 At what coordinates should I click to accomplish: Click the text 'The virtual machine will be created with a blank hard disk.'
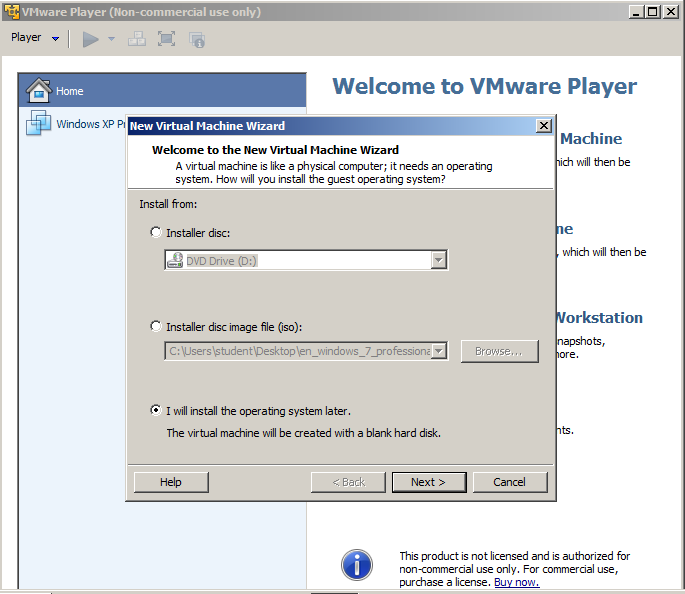point(304,433)
